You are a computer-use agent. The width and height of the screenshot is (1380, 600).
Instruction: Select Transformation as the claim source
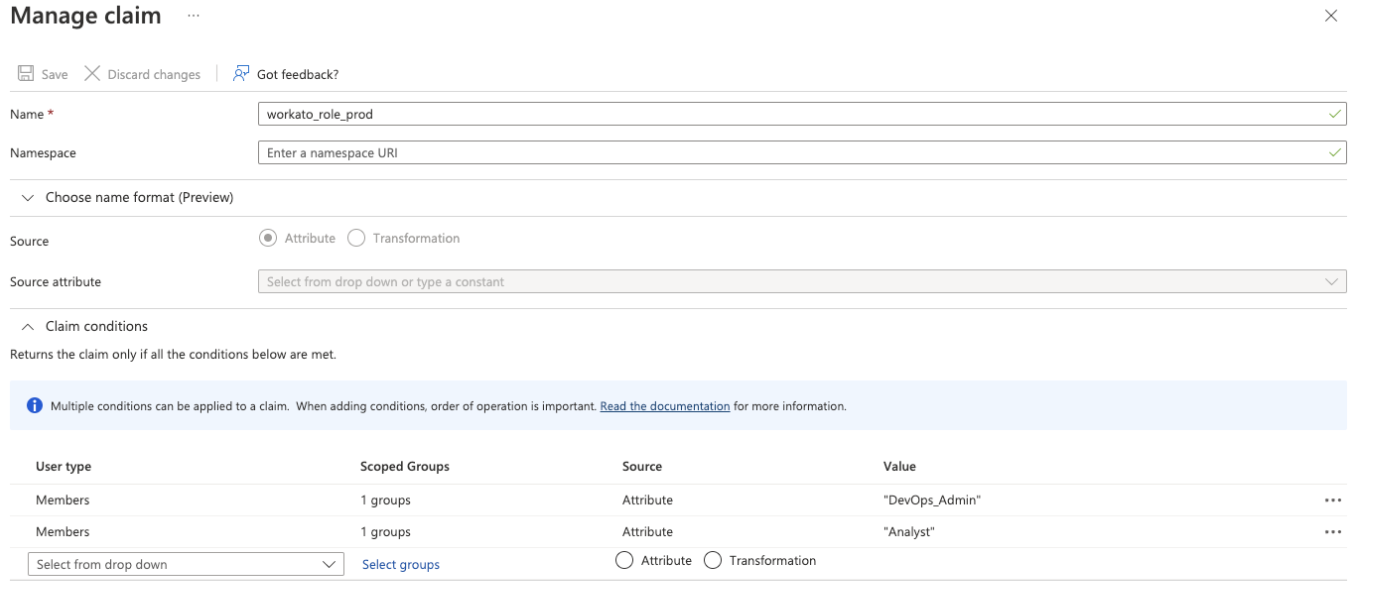(355, 238)
